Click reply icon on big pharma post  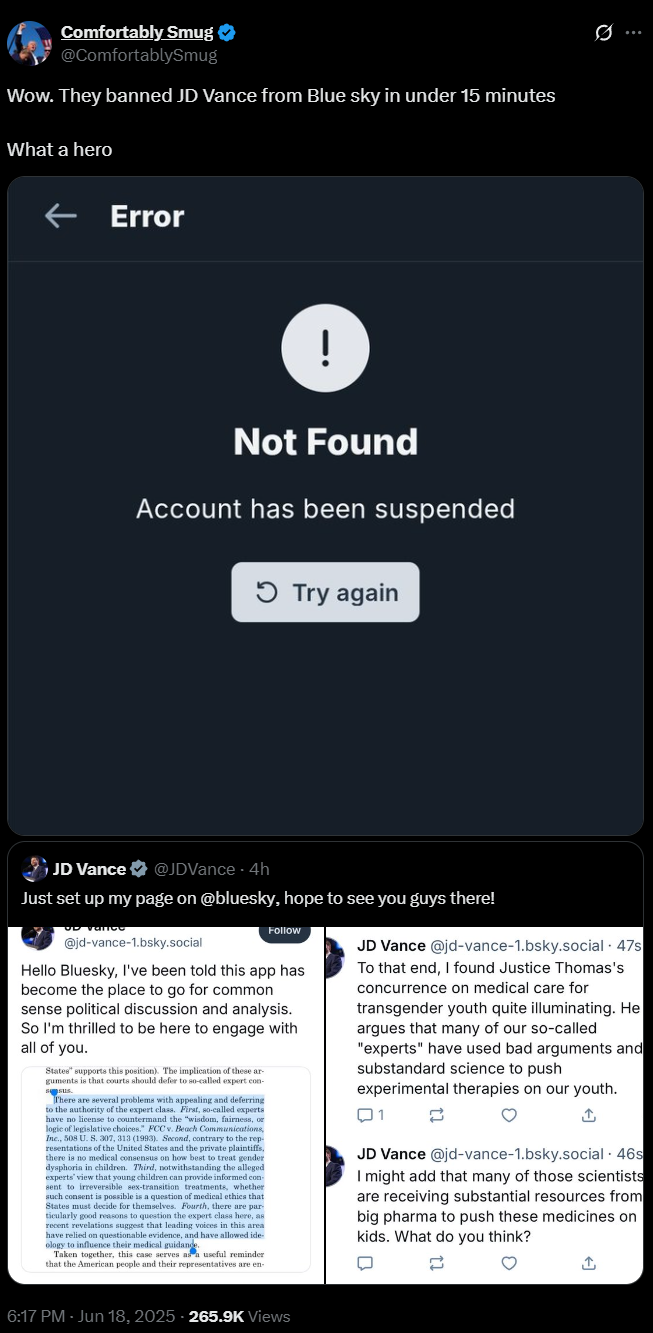click(365, 1263)
